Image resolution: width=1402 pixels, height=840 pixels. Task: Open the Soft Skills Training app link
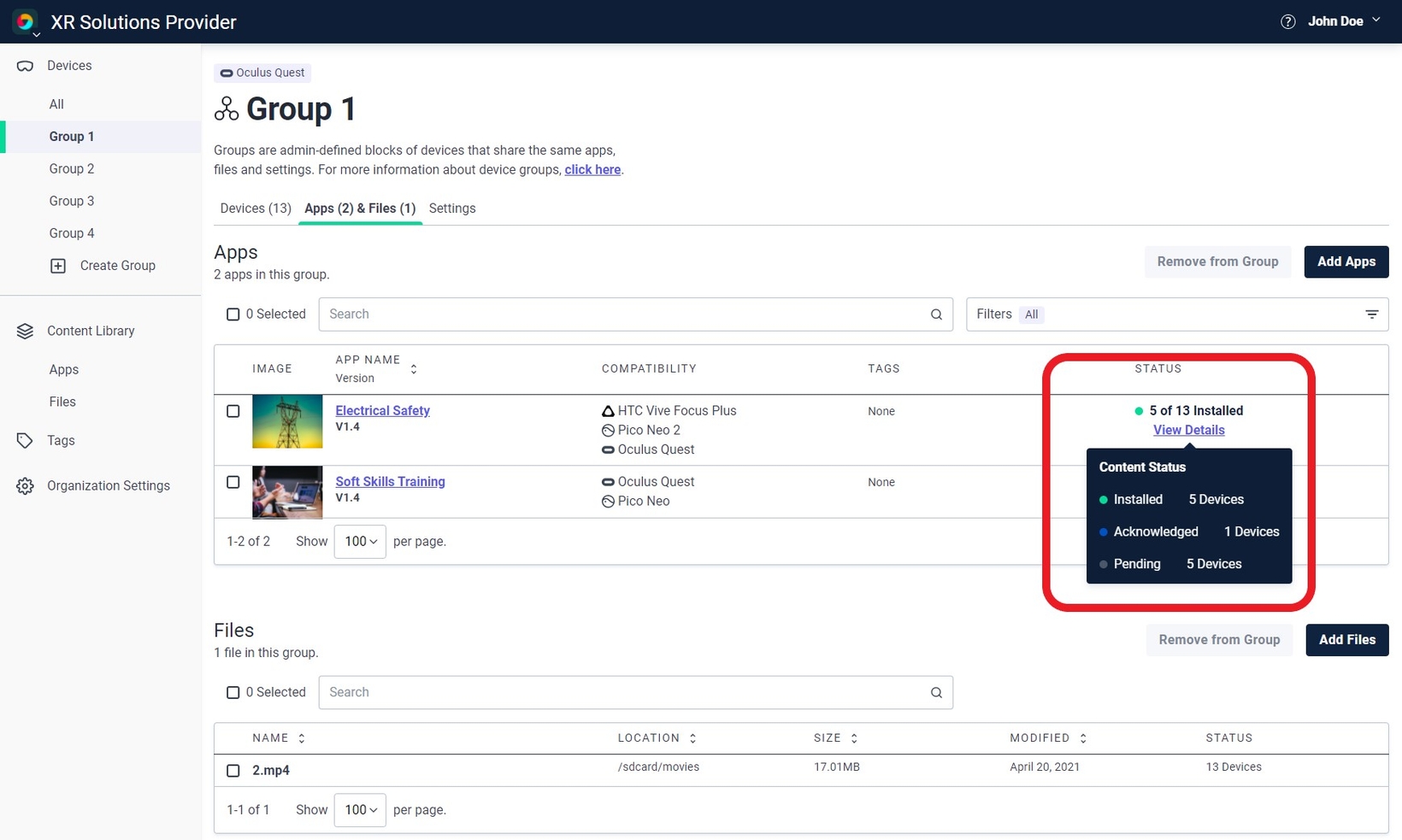pos(390,482)
